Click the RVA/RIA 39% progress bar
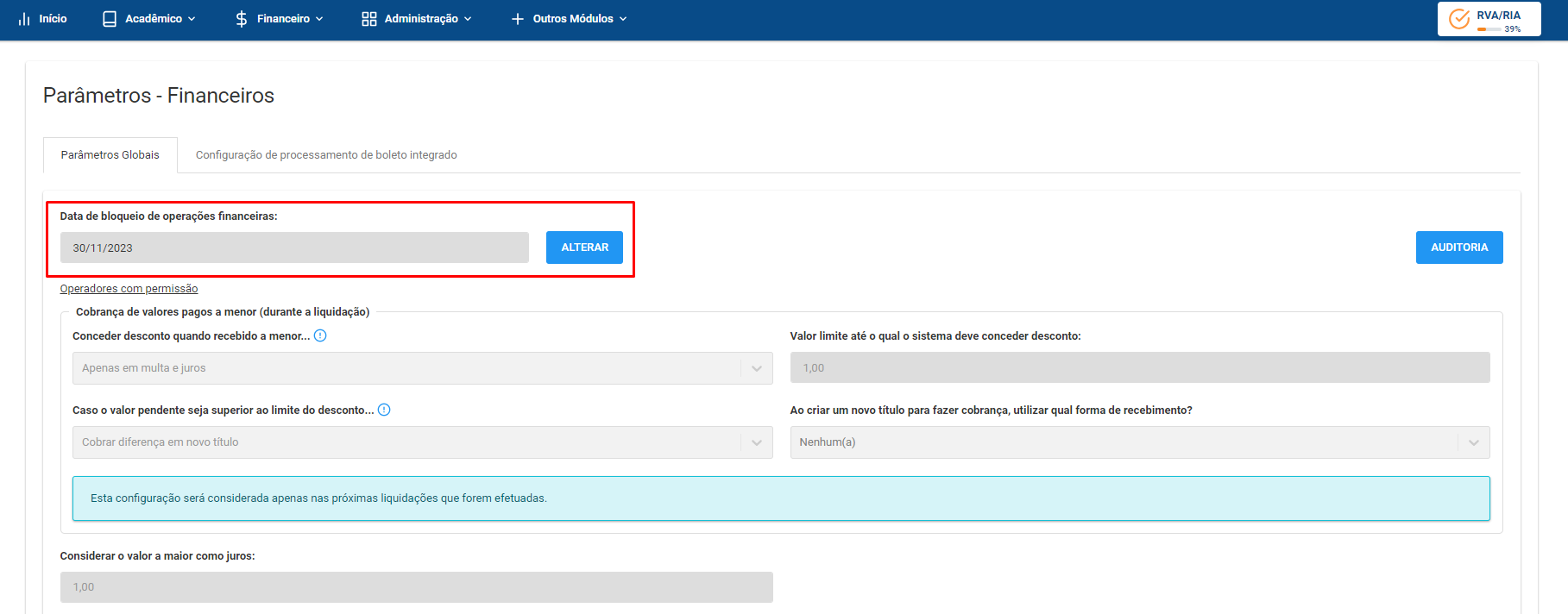The width and height of the screenshot is (1568, 614). coord(1489,29)
